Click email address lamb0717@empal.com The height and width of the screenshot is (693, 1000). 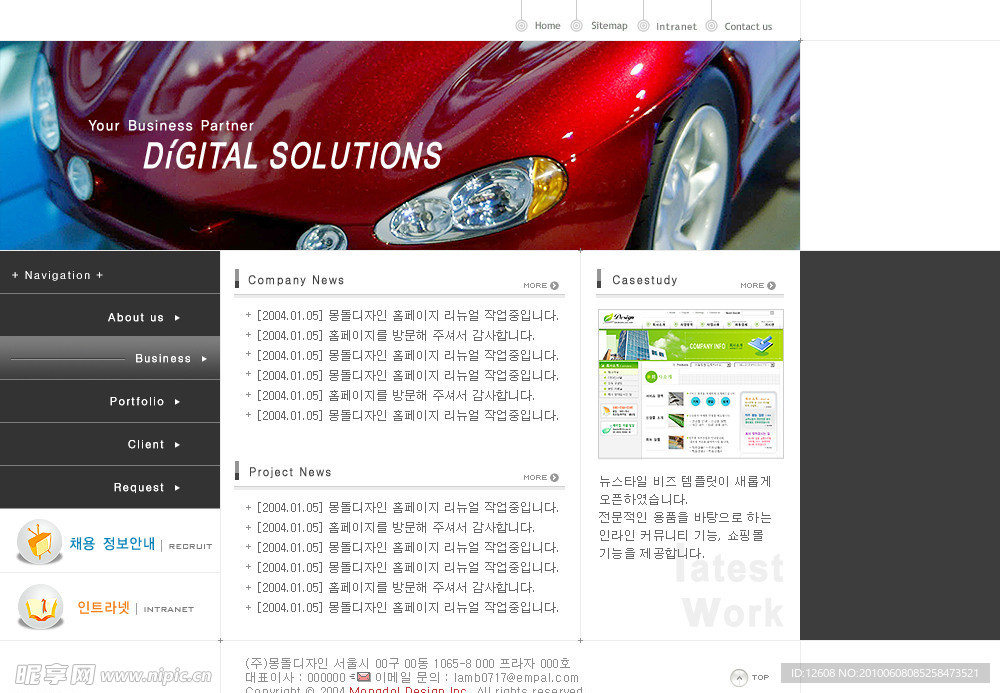tap(516, 678)
